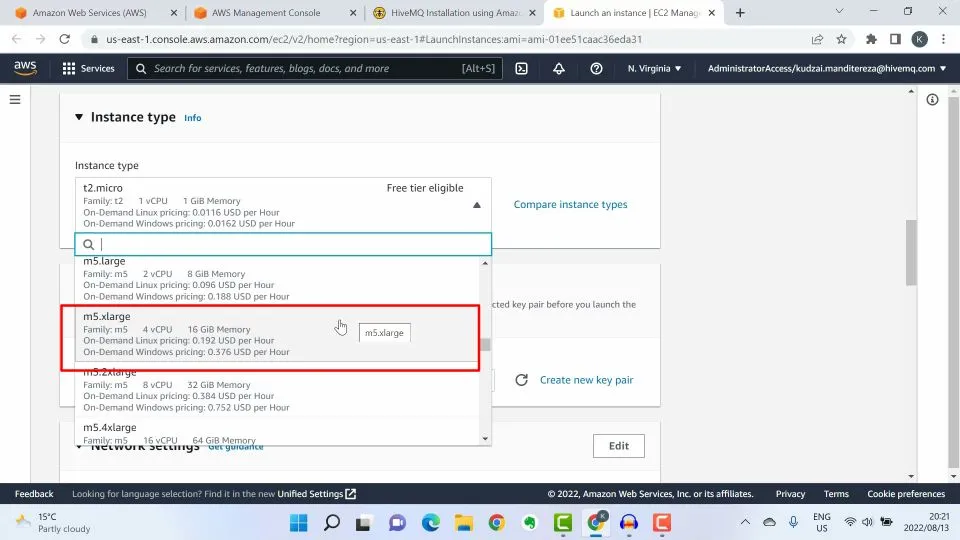Click the browser address bar URL
The width and height of the screenshot is (960, 540).
(374, 39)
